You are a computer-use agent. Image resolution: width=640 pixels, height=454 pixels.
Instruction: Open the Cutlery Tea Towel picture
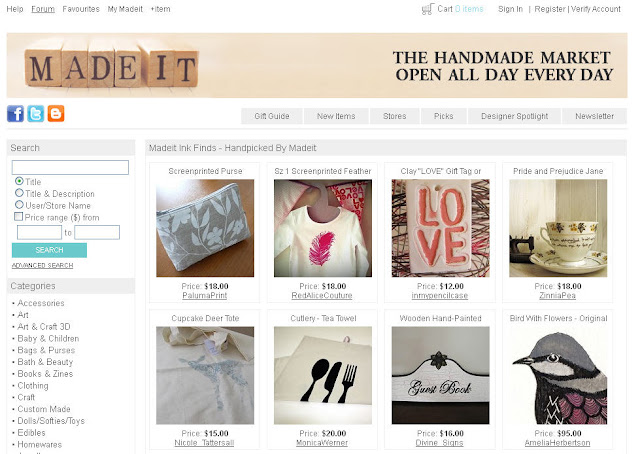(323, 375)
